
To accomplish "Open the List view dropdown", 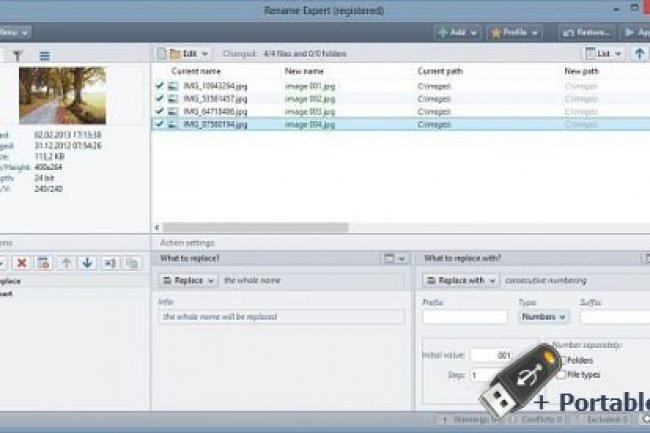I will [x=604, y=53].
